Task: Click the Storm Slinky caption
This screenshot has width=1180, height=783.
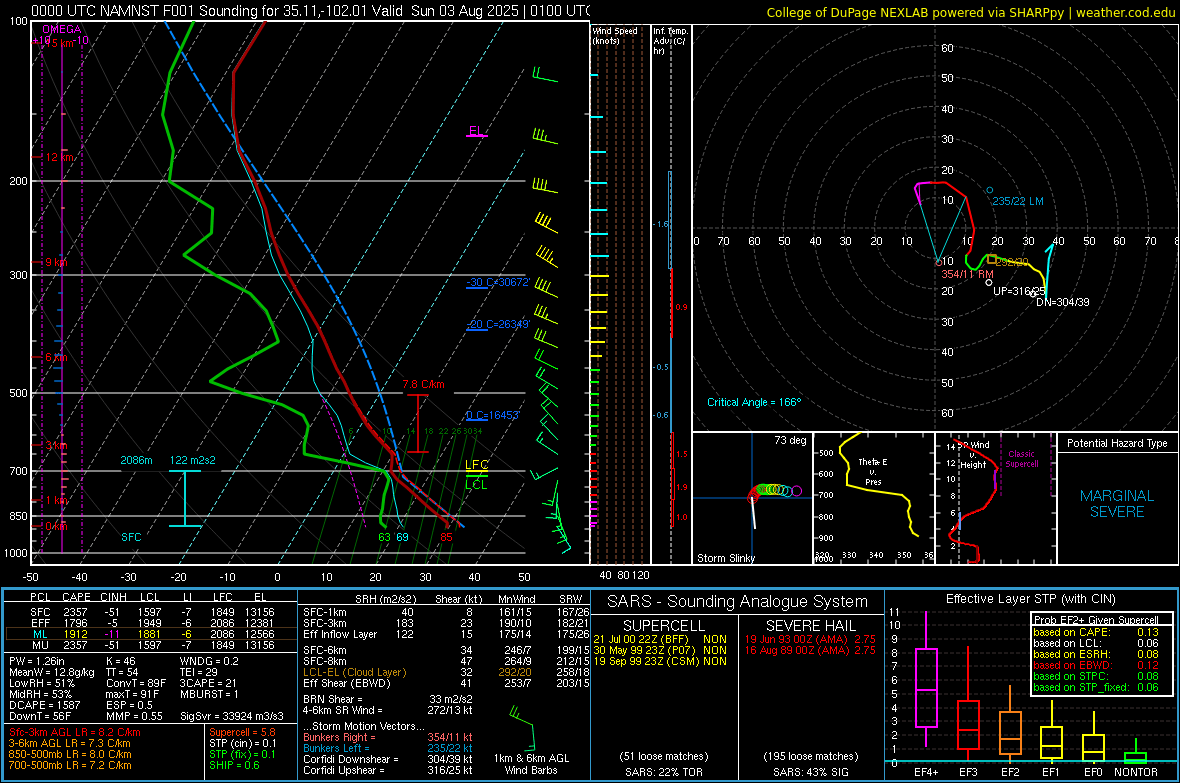Action: 725,558
